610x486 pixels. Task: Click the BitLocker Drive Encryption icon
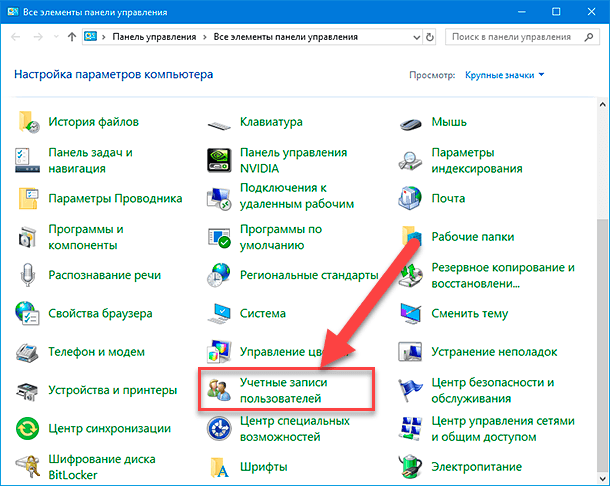[29, 467]
